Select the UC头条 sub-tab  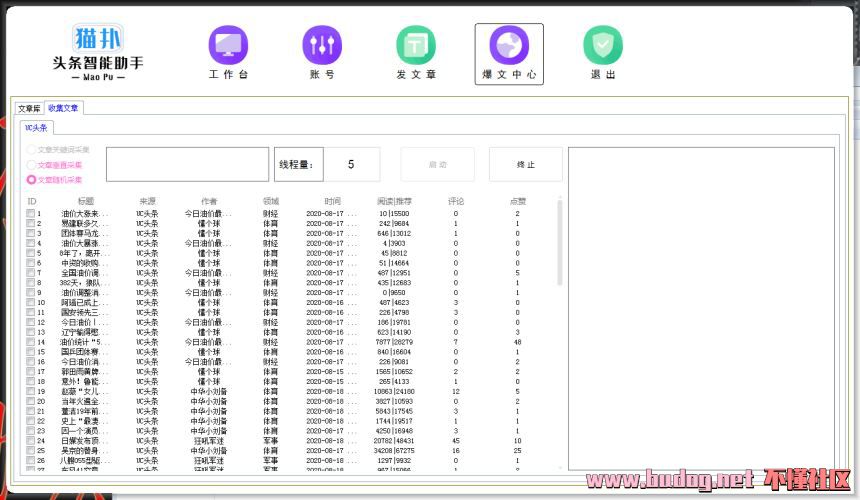click(37, 128)
